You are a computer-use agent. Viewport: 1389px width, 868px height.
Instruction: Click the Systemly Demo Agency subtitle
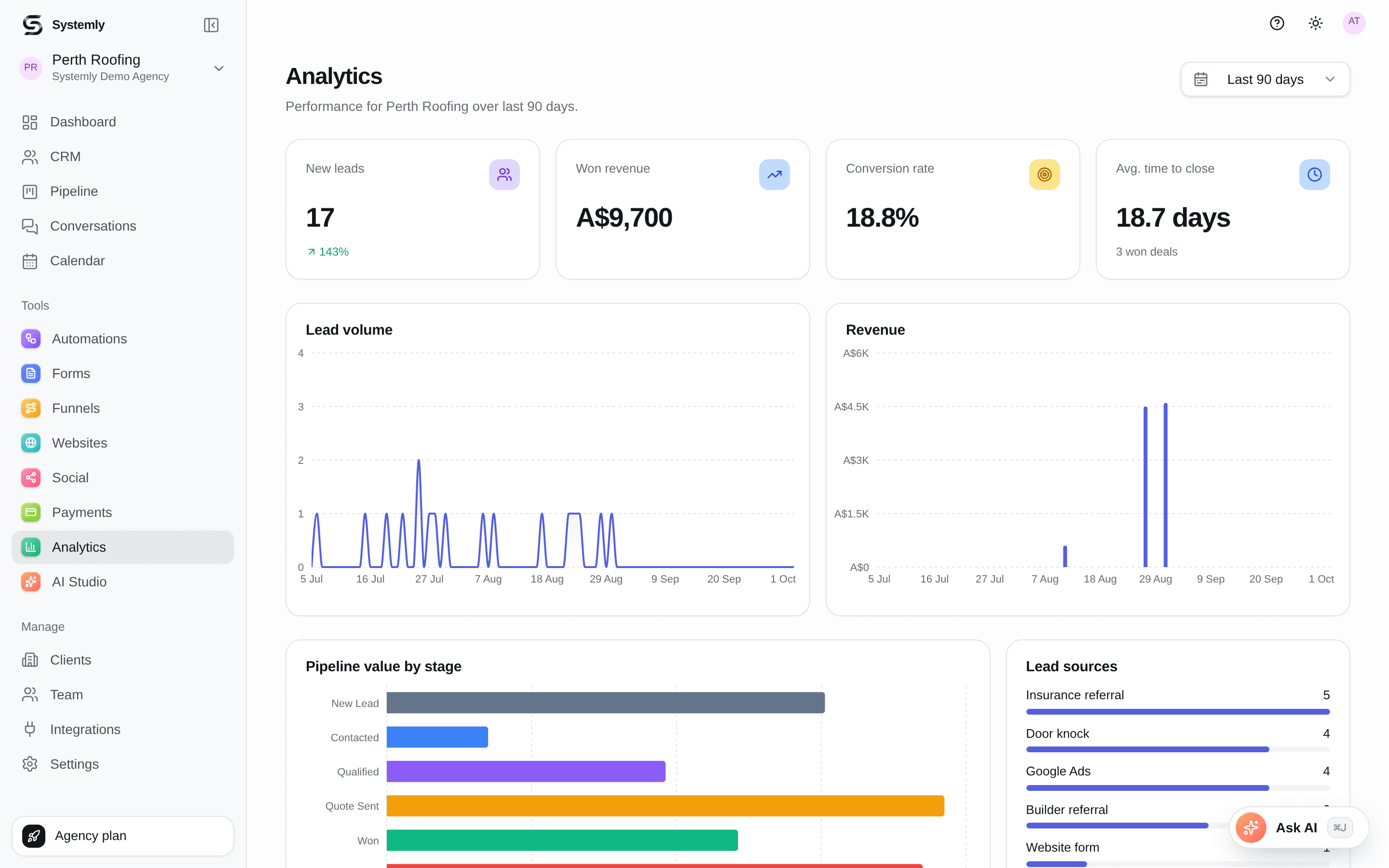click(x=110, y=76)
